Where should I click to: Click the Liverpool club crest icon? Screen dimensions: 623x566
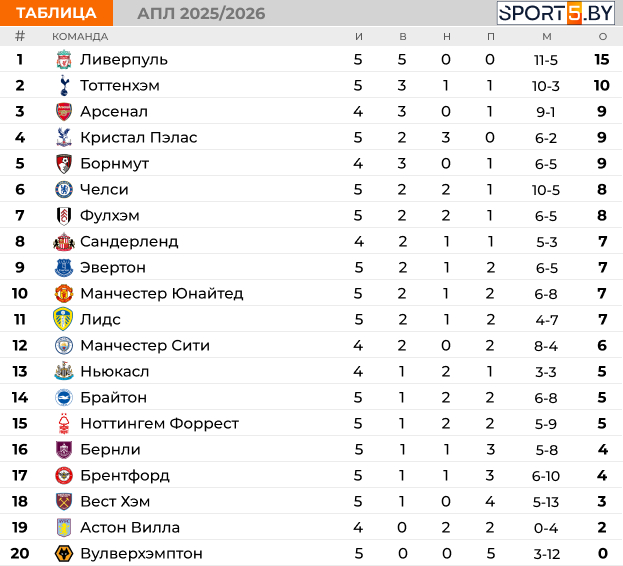click(64, 60)
